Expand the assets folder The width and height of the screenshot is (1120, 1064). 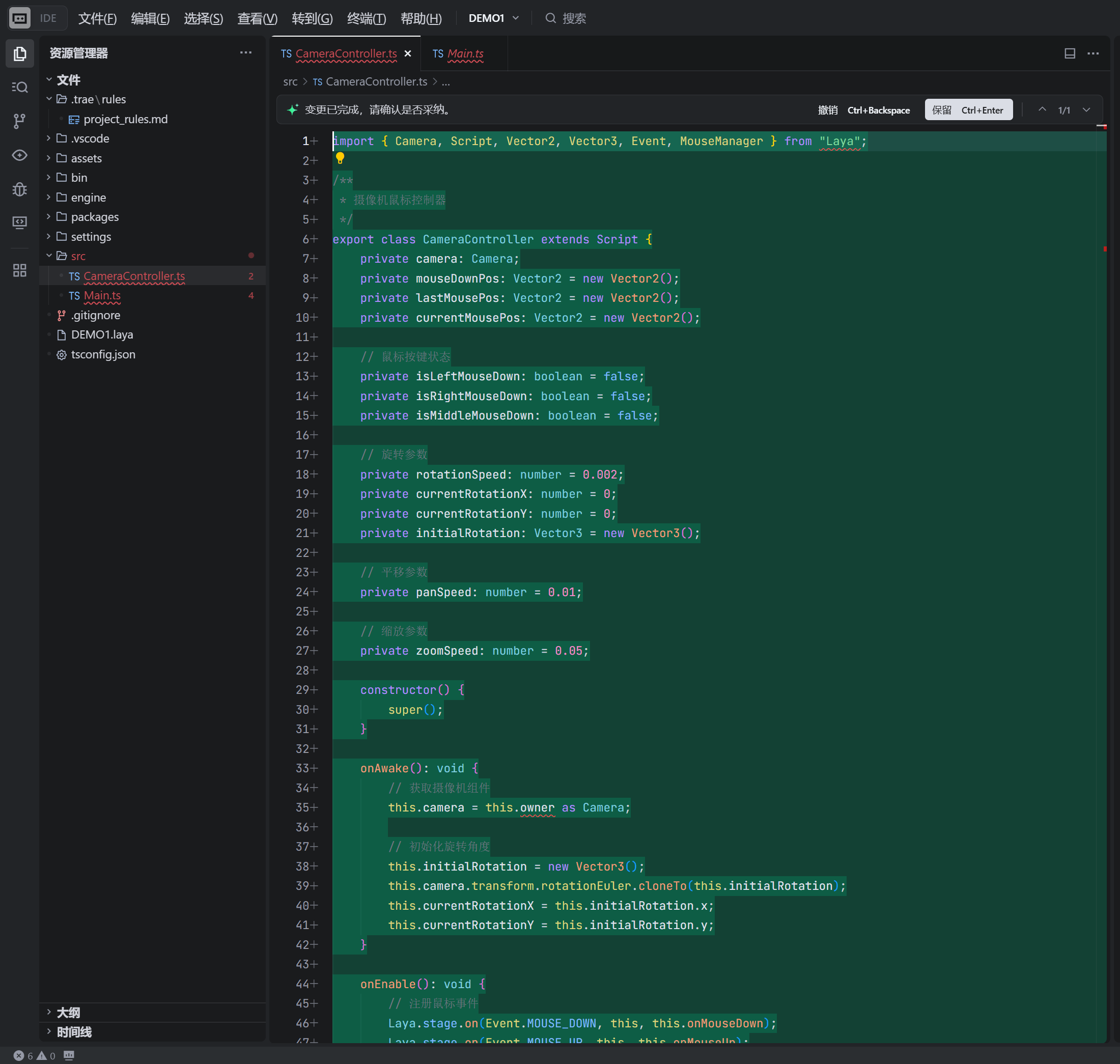point(86,158)
